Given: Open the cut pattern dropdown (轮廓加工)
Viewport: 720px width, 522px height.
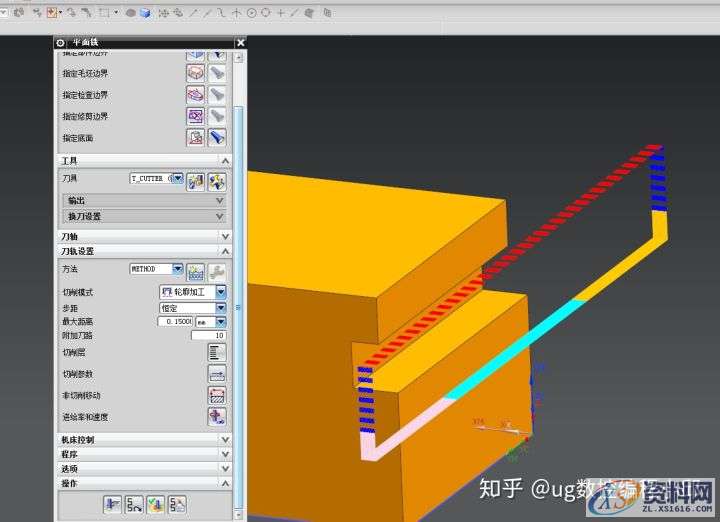Looking at the screenshot, I should coord(221,292).
